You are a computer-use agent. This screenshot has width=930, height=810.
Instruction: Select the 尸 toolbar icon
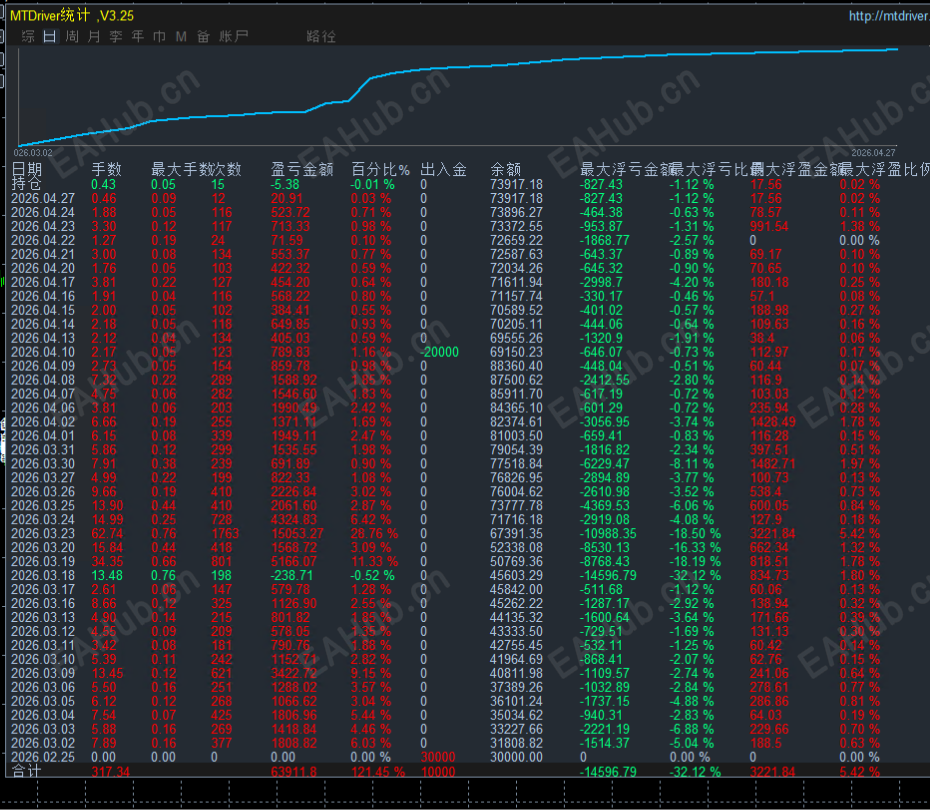pos(241,36)
